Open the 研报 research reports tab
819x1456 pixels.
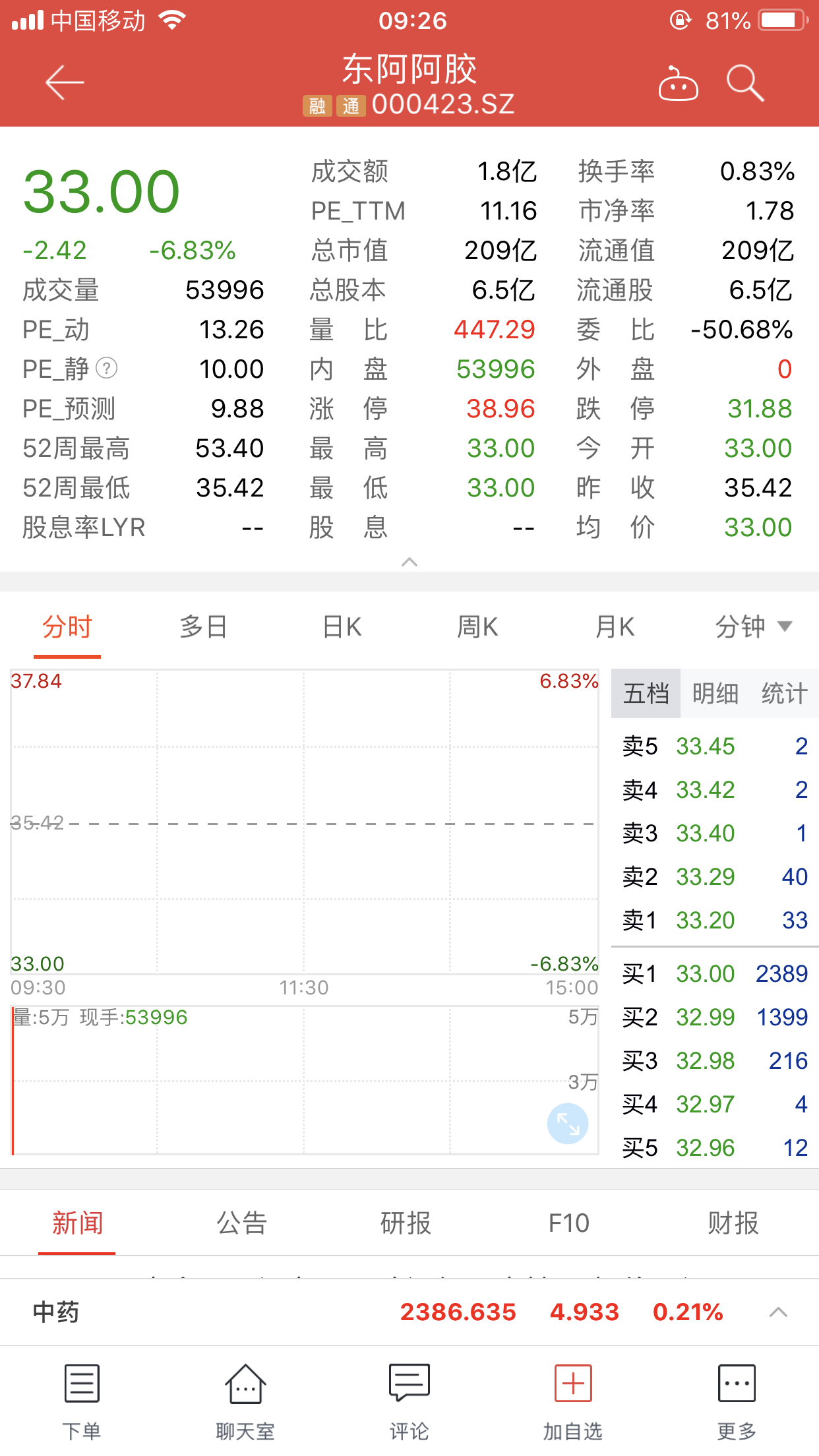coord(406,1224)
